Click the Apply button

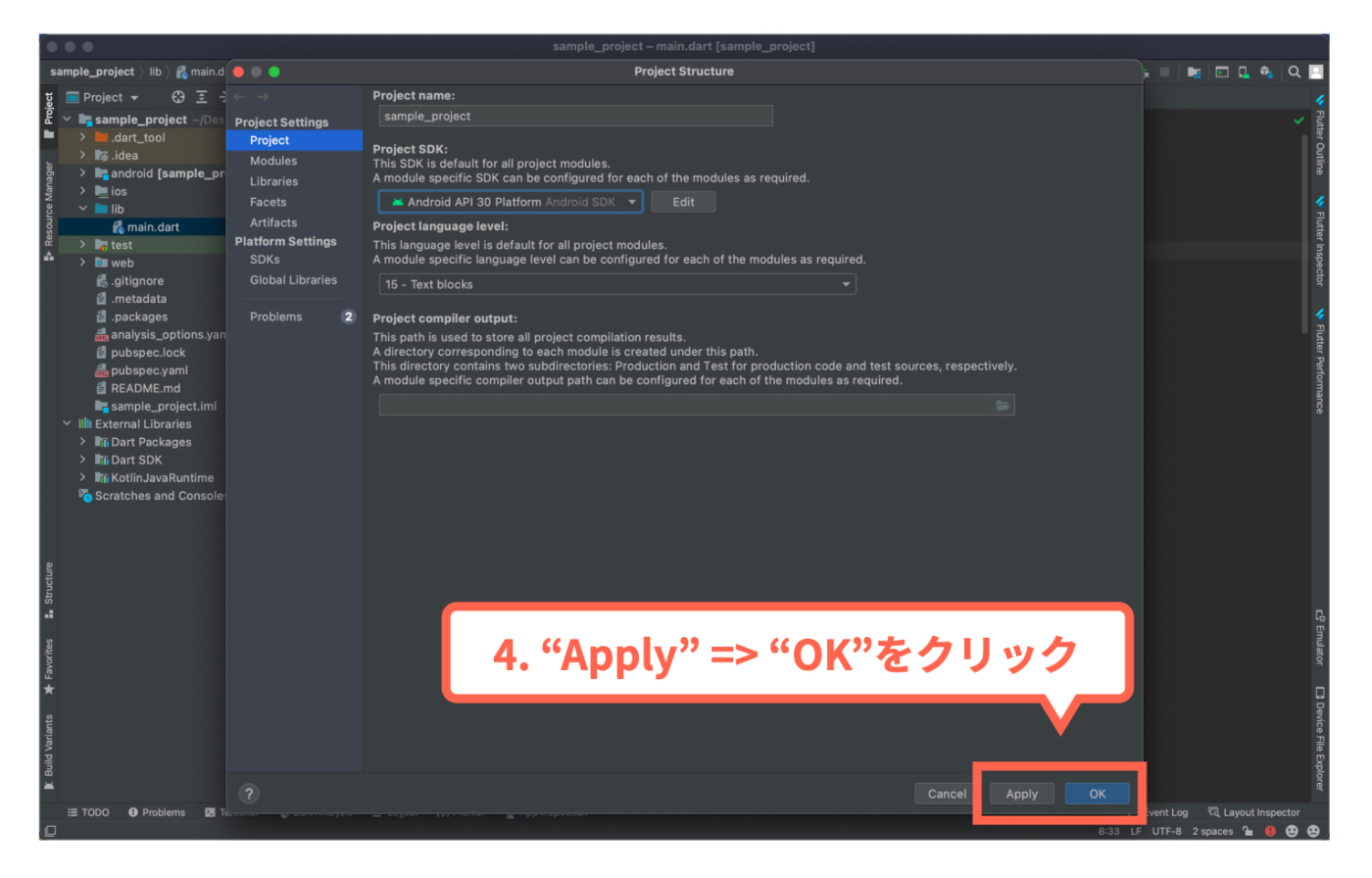1021,794
